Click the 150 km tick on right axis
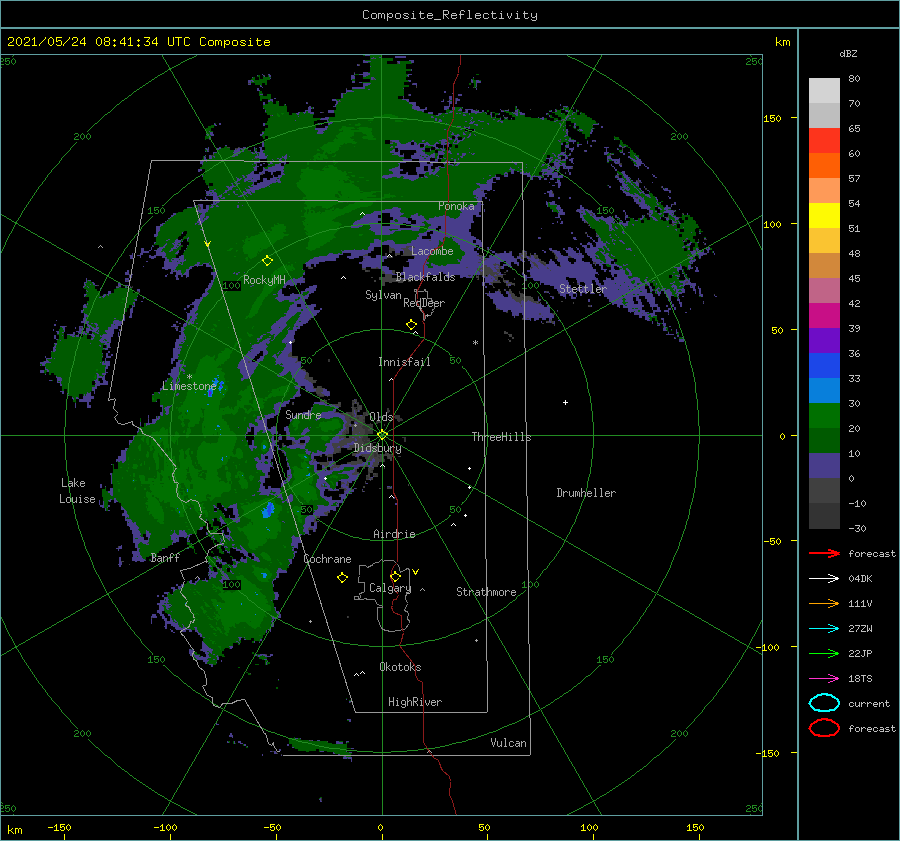Screen dimensions: 900x841 (x=772, y=118)
